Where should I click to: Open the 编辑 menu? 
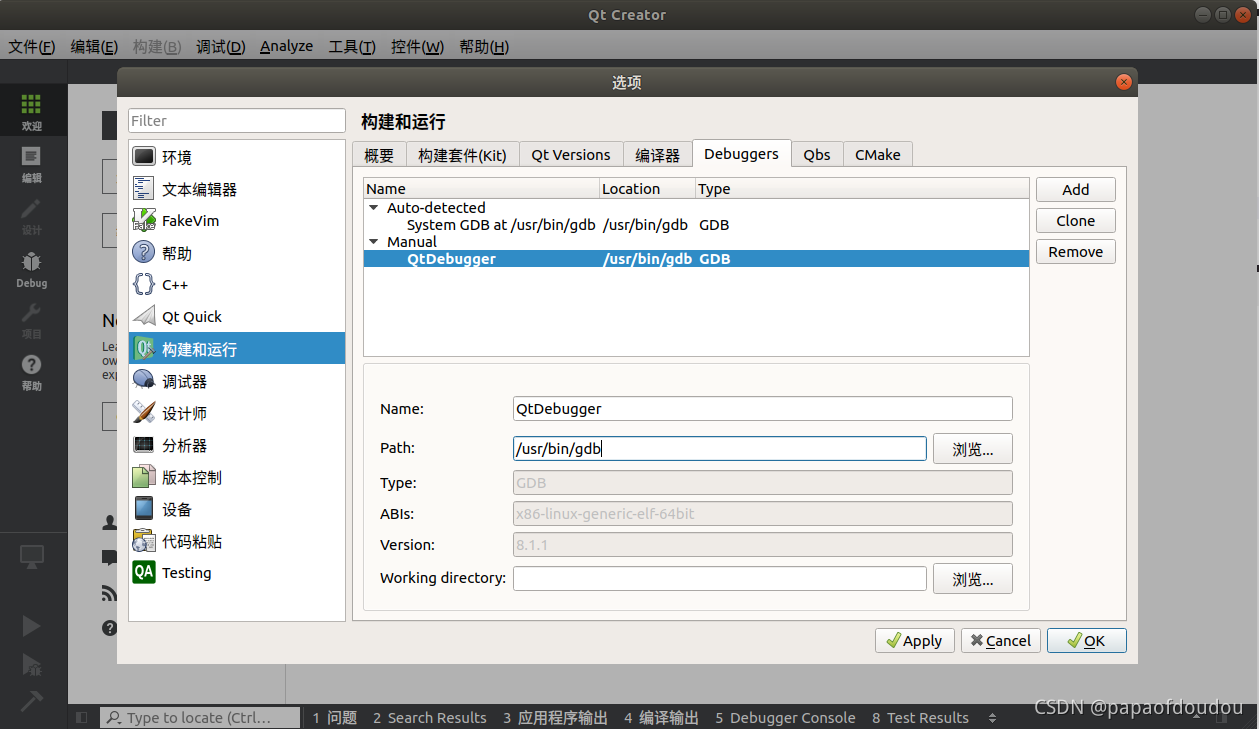click(x=94, y=46)
